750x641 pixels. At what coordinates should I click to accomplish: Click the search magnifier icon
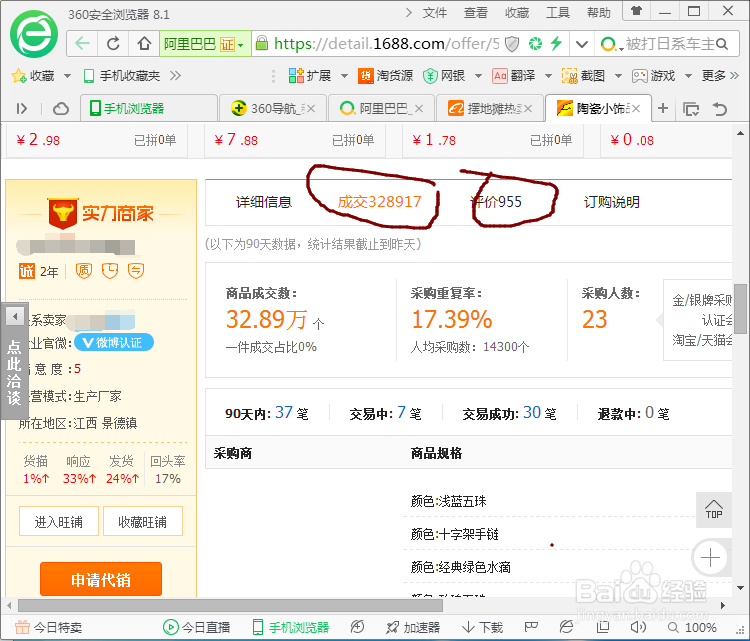722,44
